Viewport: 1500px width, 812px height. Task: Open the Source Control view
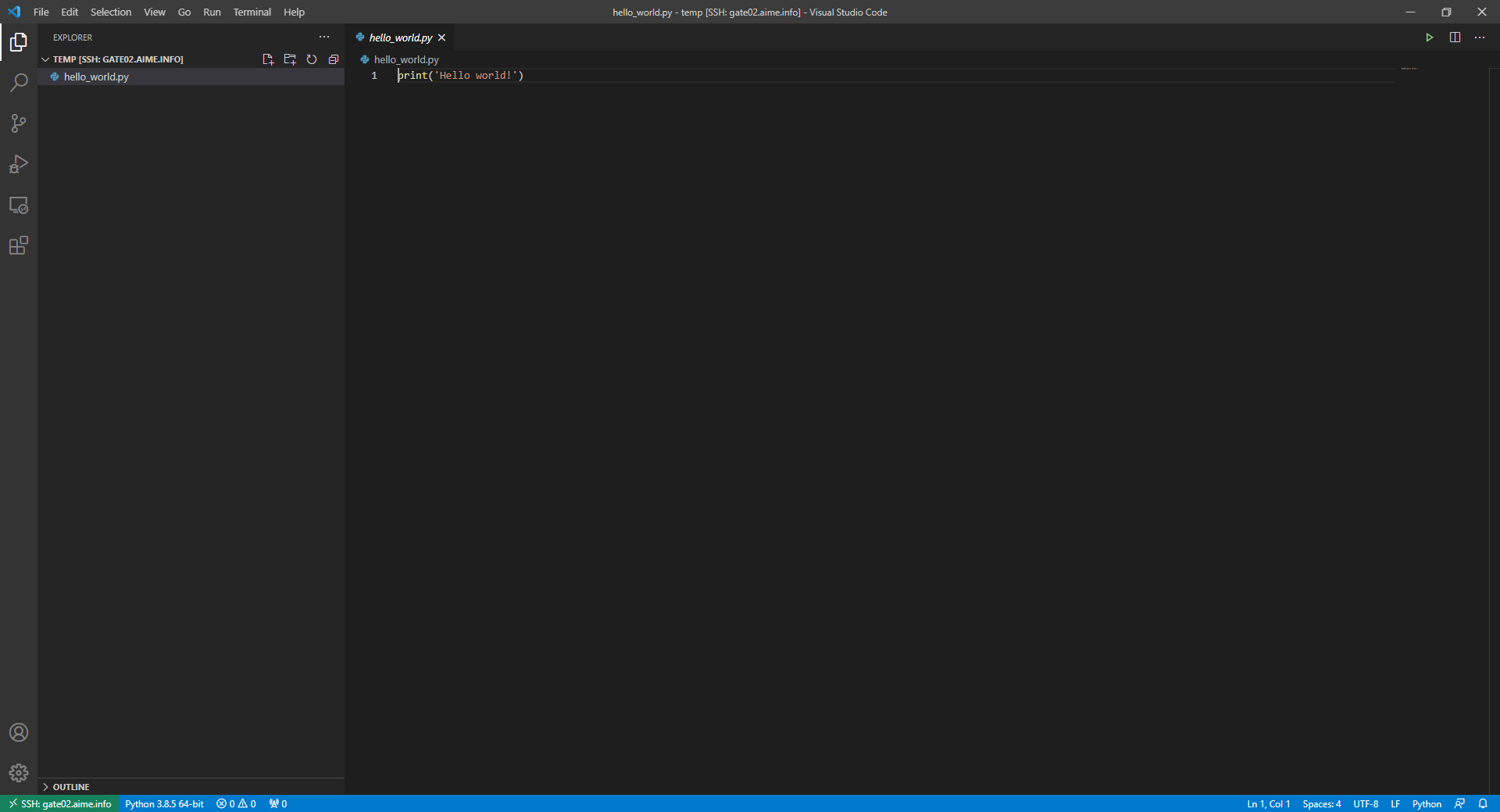pyautogui.click(x=19, y=123)
